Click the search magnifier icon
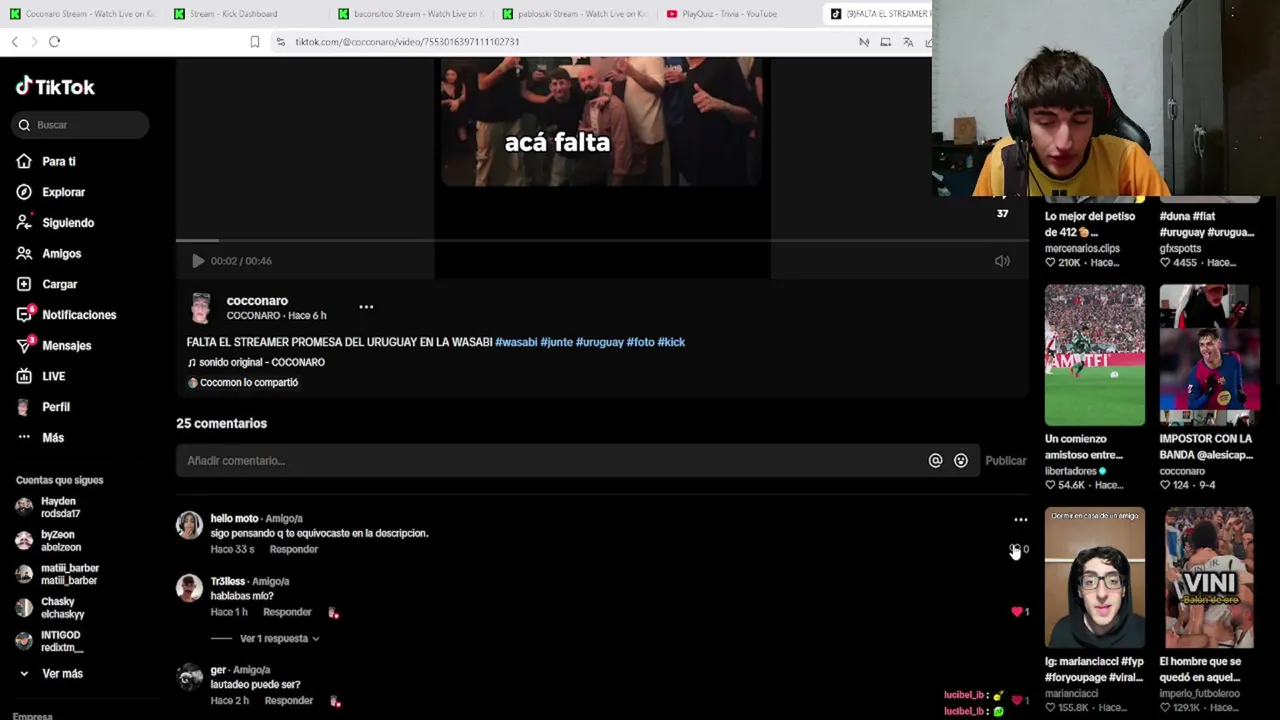The image size is (1280, 720). tap(24, 125)
